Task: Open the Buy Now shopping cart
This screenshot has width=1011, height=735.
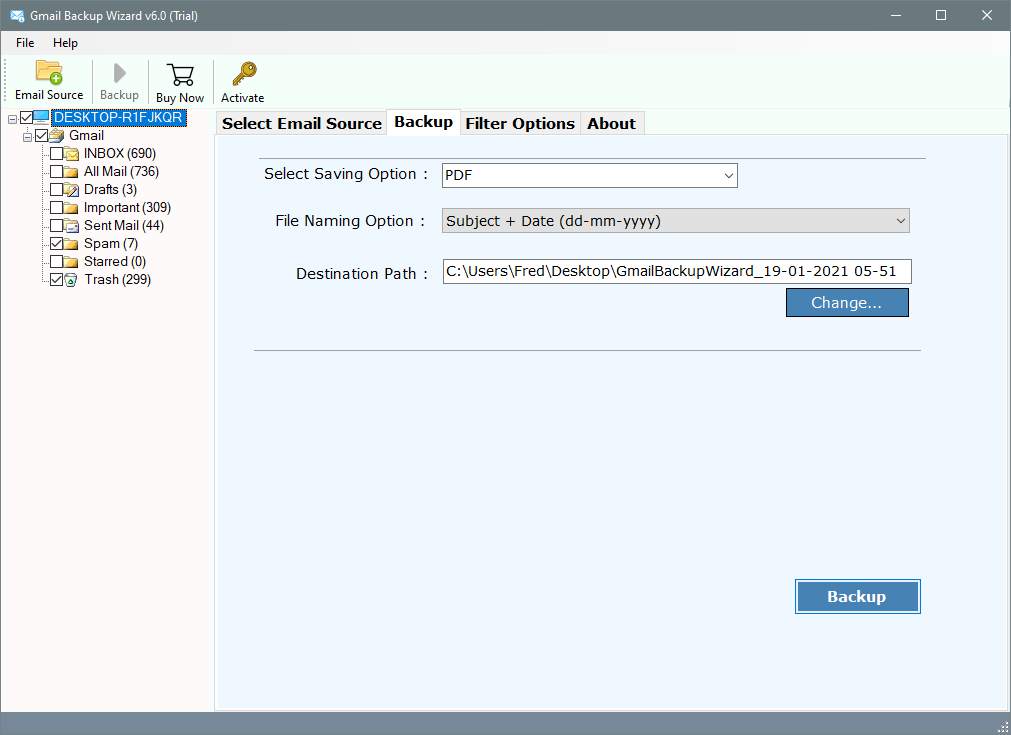Action: (x=180, y=75)
